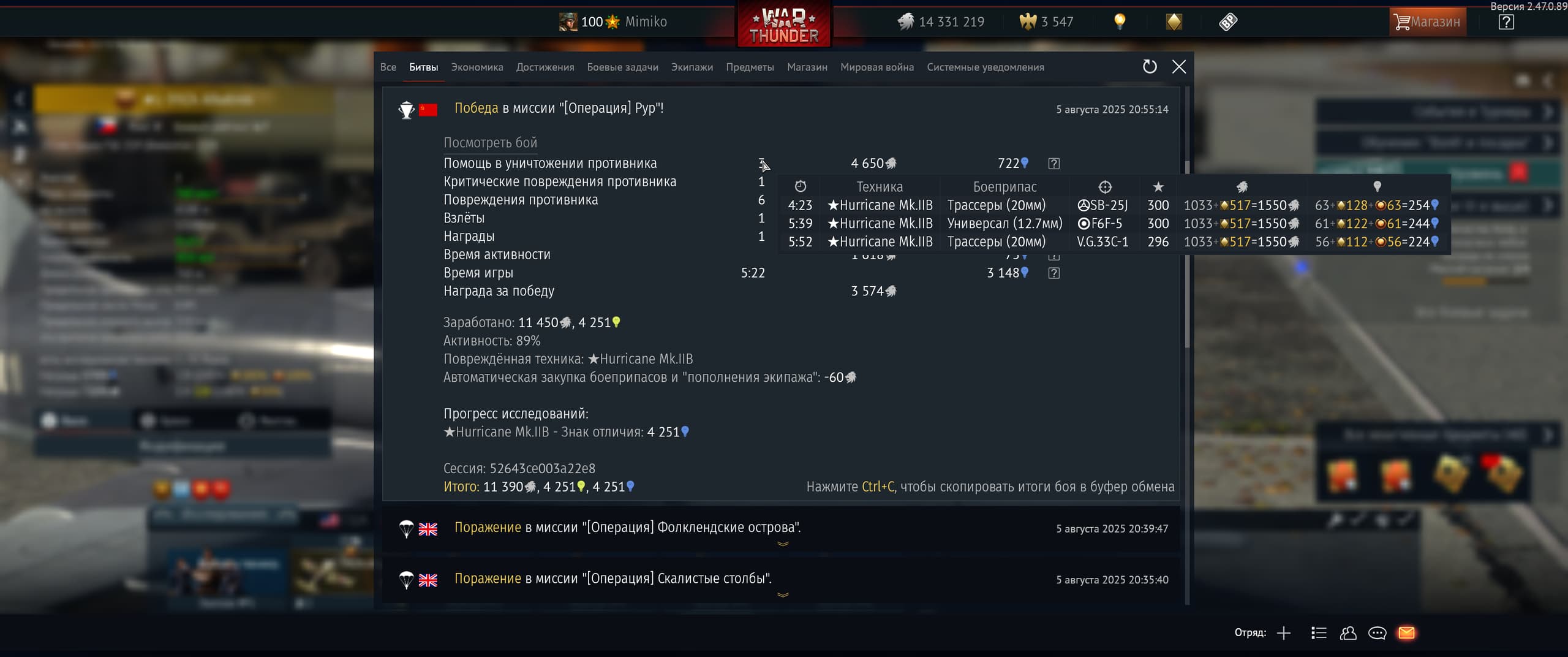Open the light bulb research points icon
Image resolution: width=1568 pixels, height=657 pixels.
(1120, 22)
